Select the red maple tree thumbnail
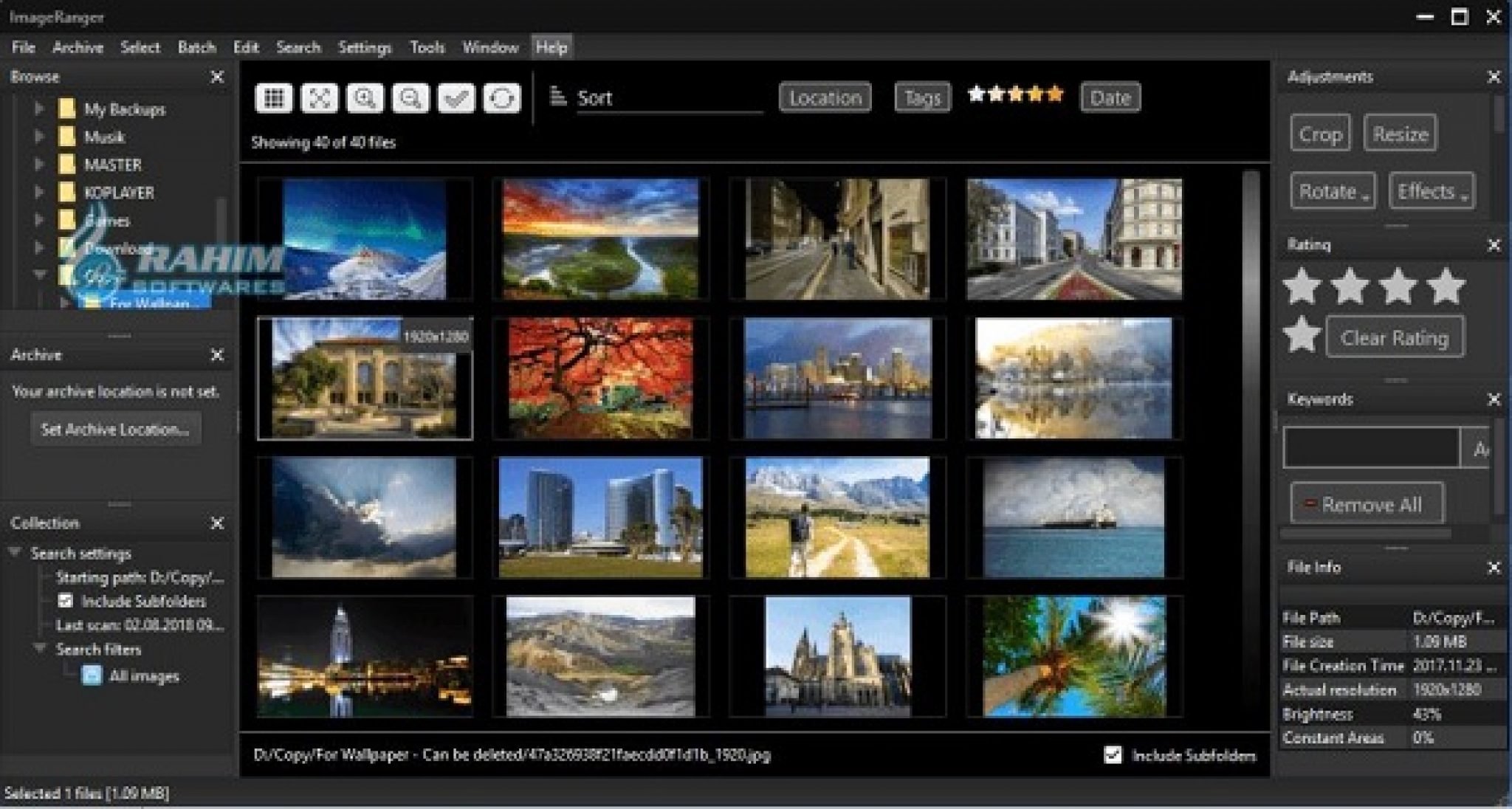Image resolution: width=1512 pixels, height=809 pixels. [600, 378]
